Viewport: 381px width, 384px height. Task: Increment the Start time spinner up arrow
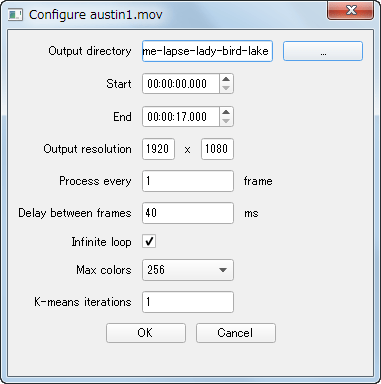[226, 79]
